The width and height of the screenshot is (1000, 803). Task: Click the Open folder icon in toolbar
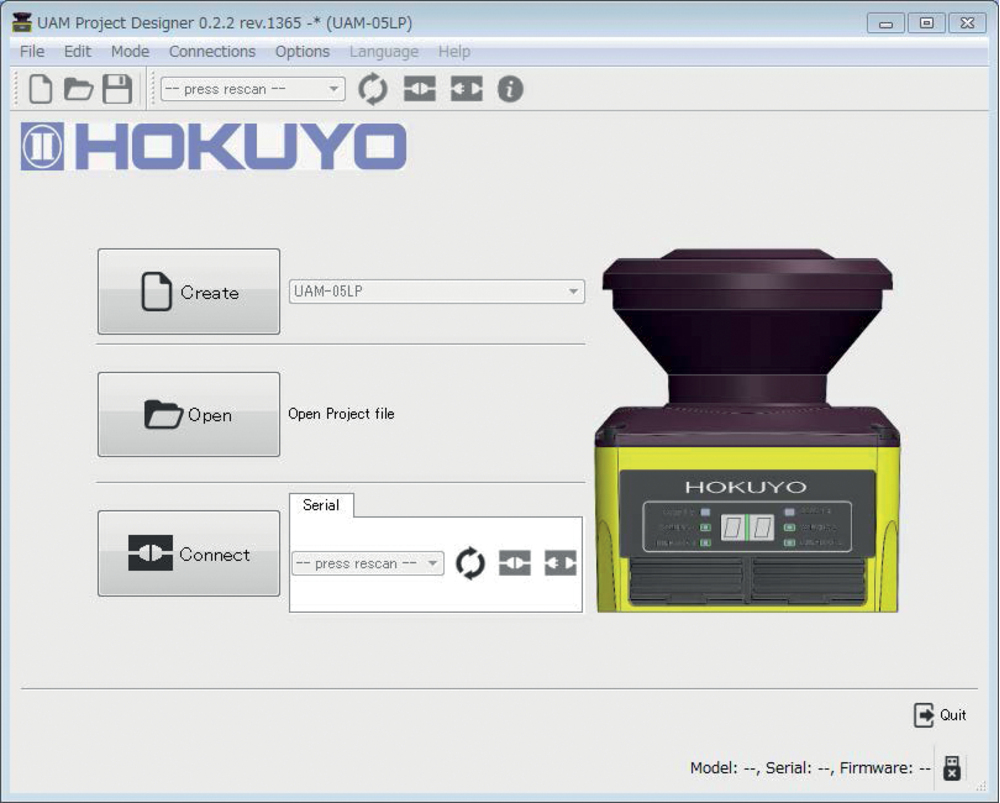coord(78,89)
